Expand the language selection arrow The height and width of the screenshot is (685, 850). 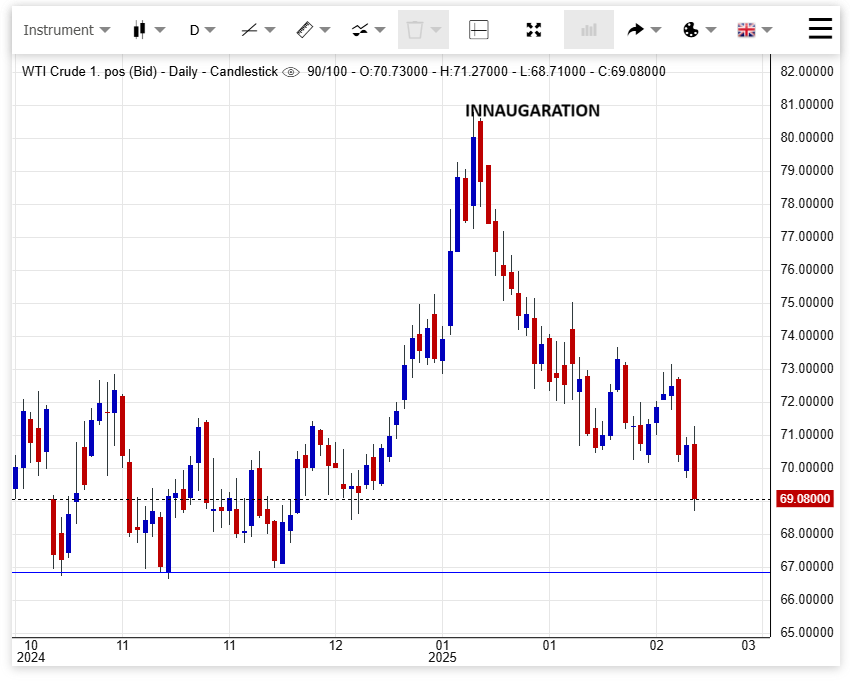click(767, 30)
